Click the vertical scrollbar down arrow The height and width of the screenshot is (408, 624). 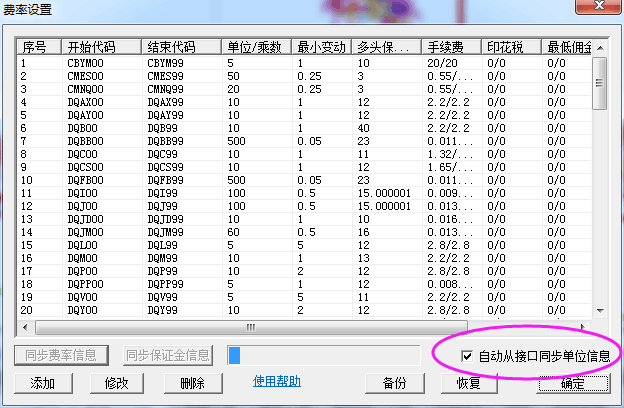(x=600, y=311)
